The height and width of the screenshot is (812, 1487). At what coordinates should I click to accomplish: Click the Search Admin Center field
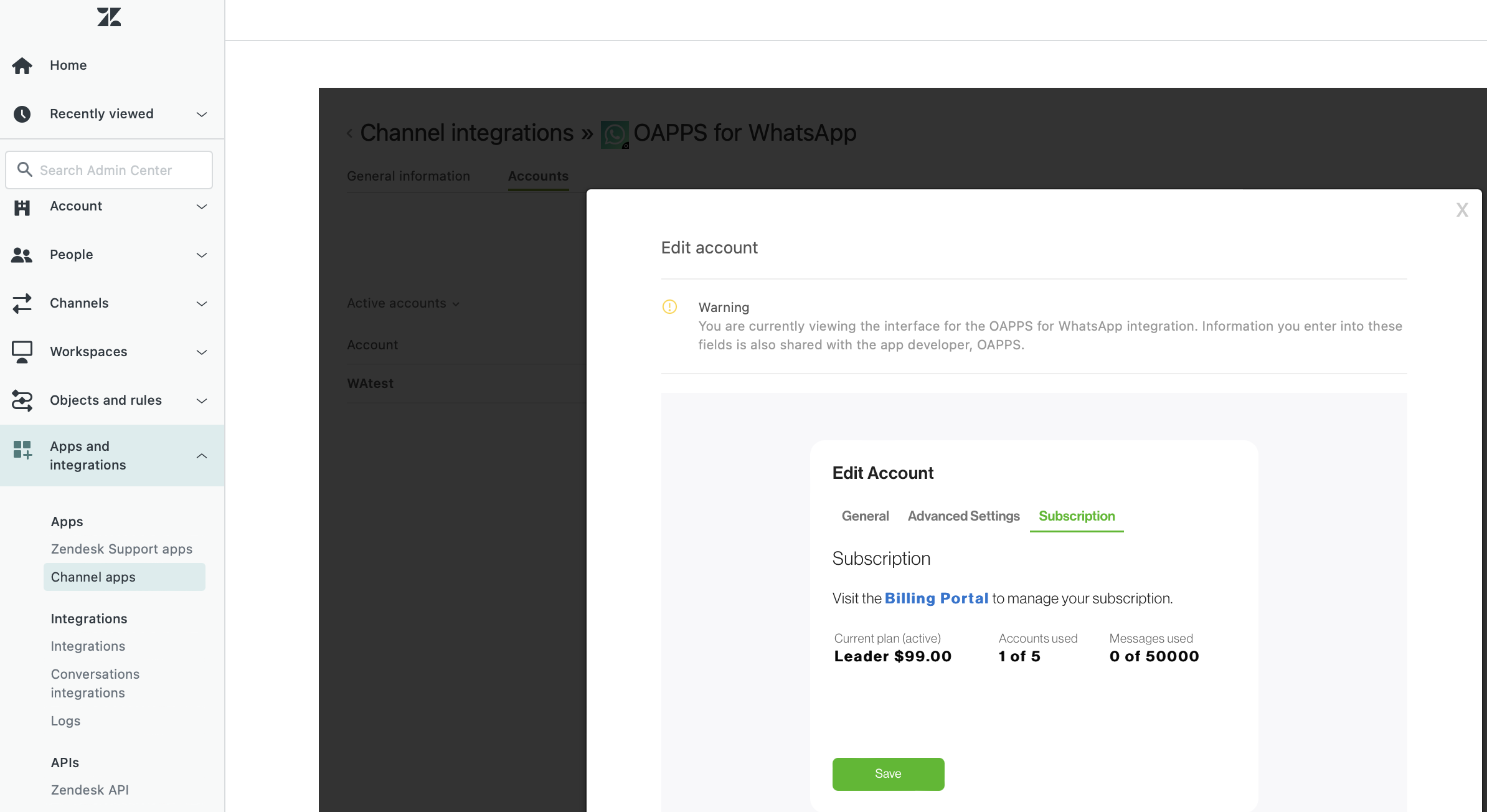pos(109,169)
